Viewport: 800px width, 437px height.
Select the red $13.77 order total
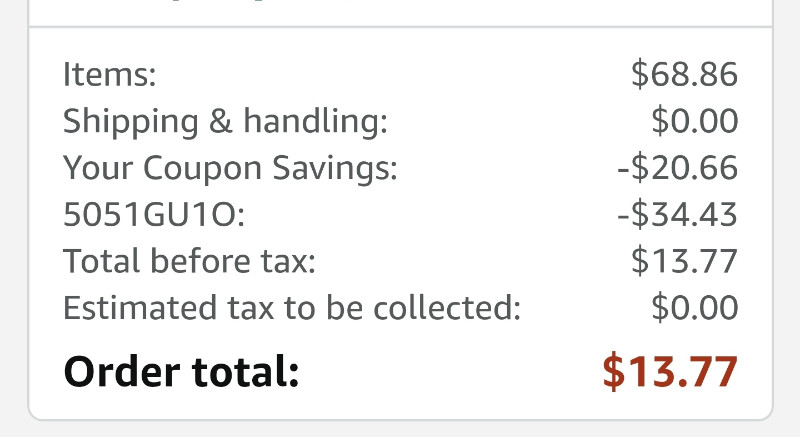670,371
